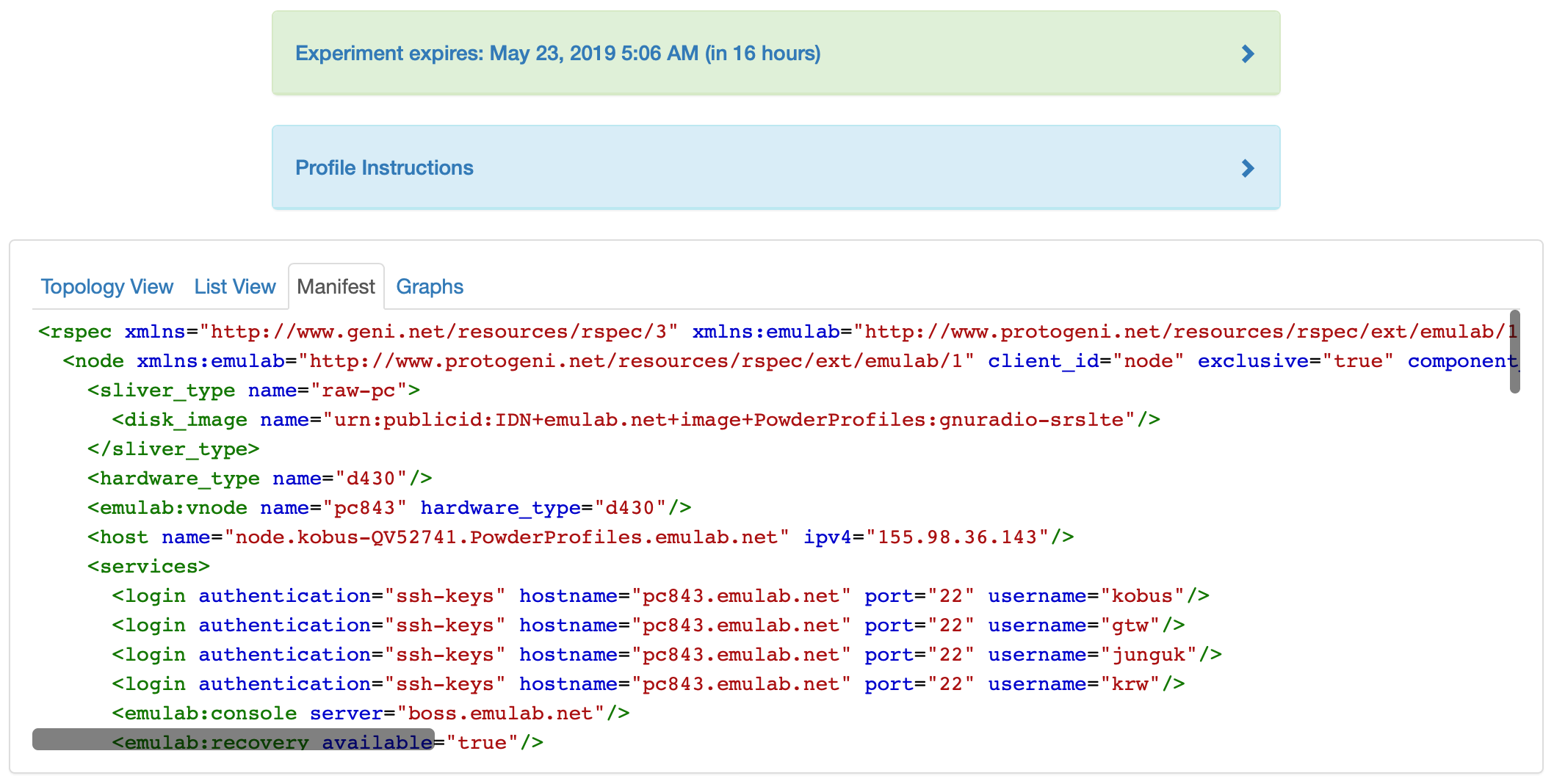Image resolution: width=1554 pixels, height=784 pixels.
Task: Click the emulab:vnode name="pc843" line
Action: pos(389,508)
